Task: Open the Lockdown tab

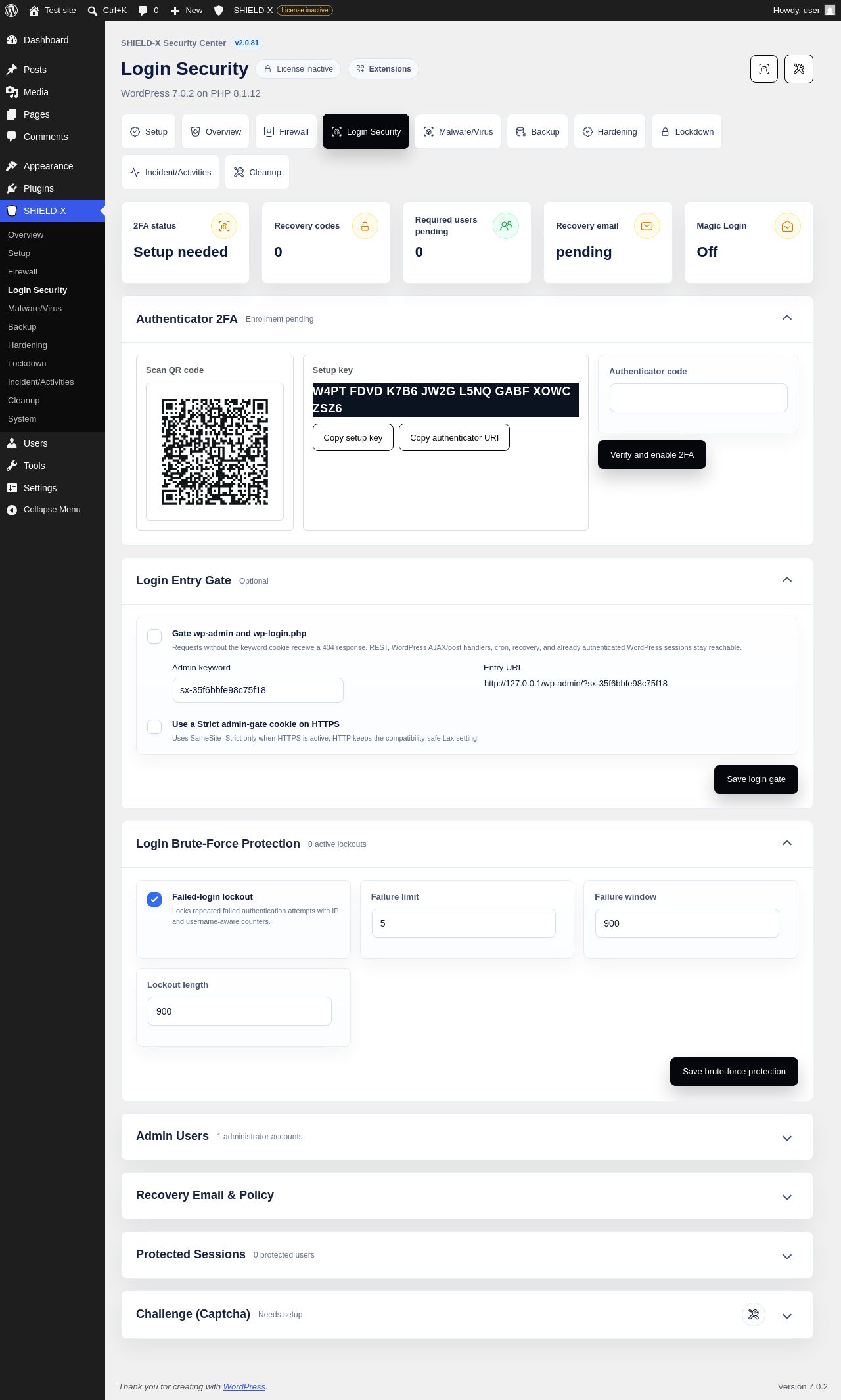Action: [687, 131]
